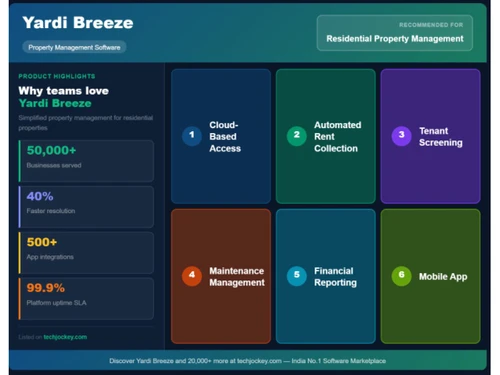Select the Tenant Screening card label
This screenshot has height=375, width=500.
pos(441,137)
